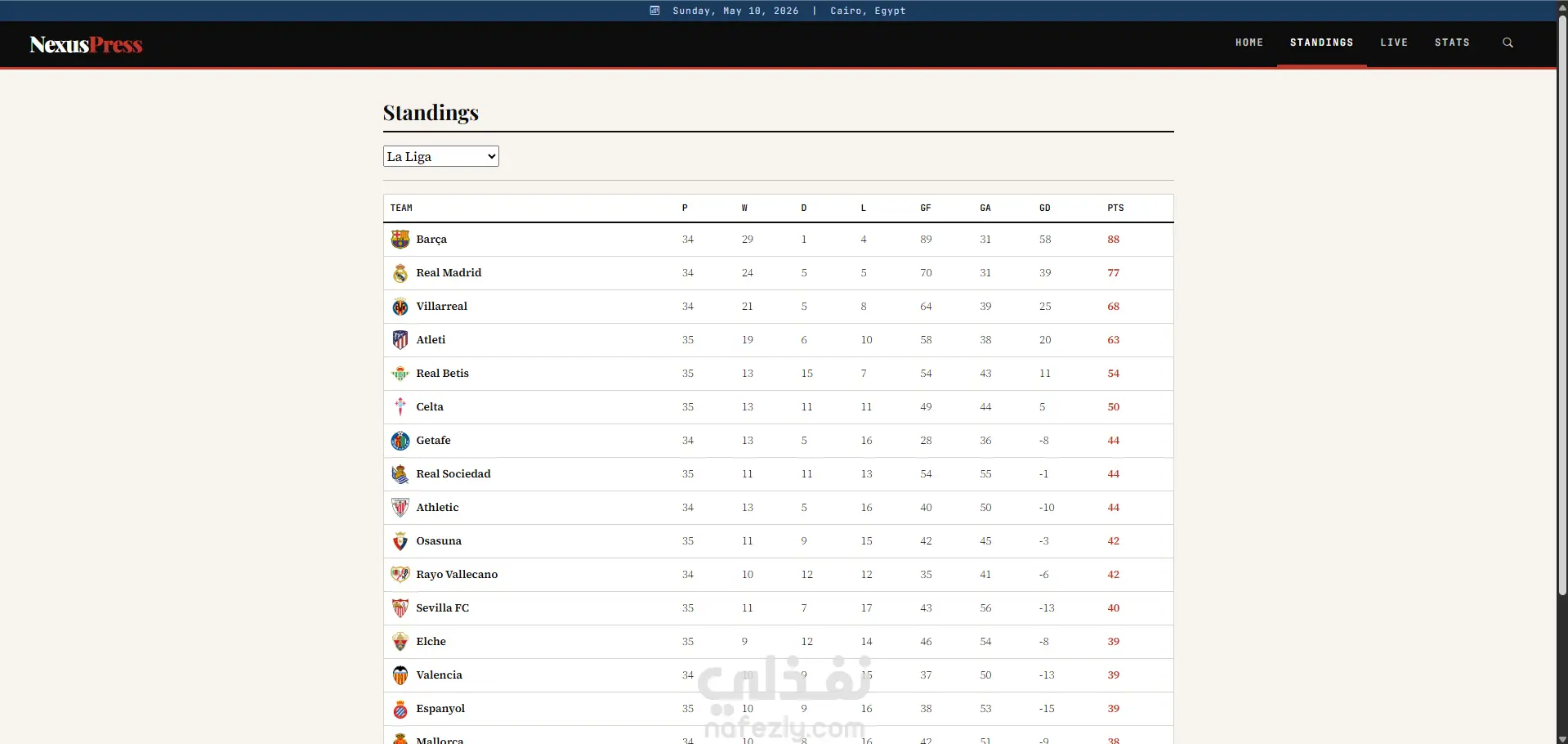Click the GD column header
This screenshot has width=1568, height=744.
(x=1044, y=208)
